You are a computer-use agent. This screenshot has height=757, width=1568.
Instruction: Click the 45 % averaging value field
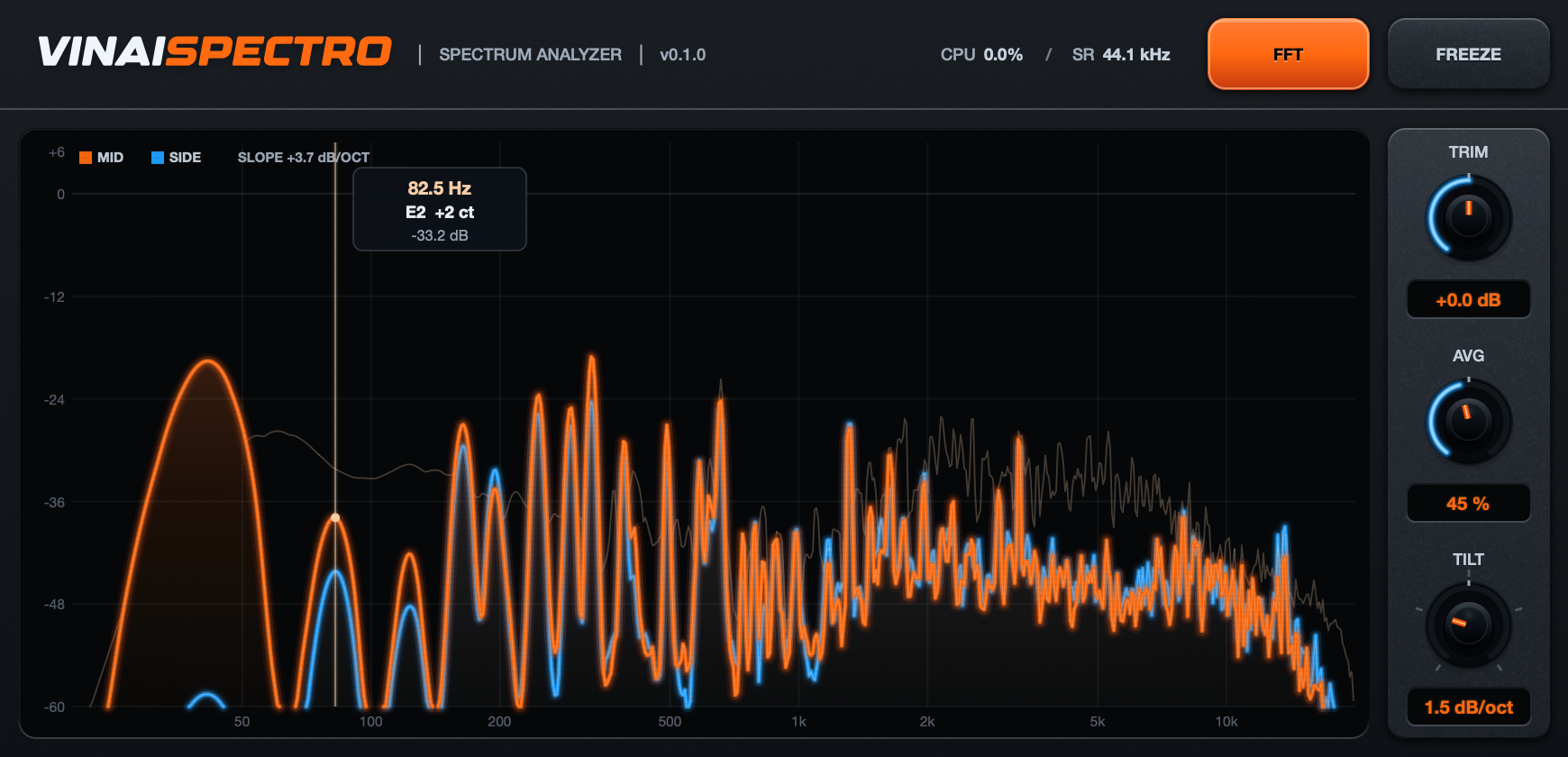coord(1468,504)
